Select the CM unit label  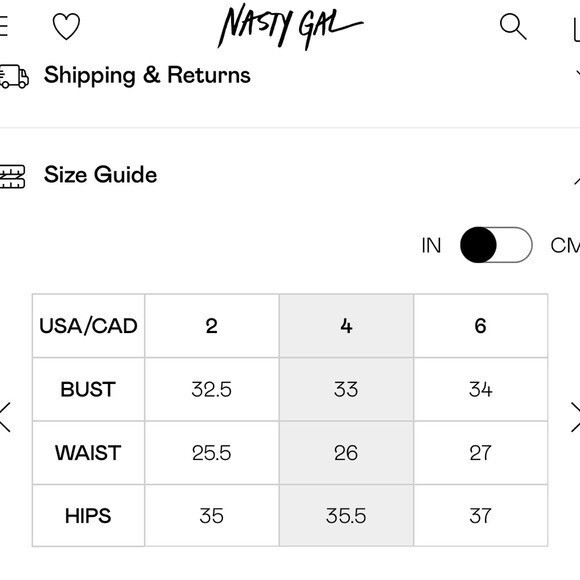(565, 245)
